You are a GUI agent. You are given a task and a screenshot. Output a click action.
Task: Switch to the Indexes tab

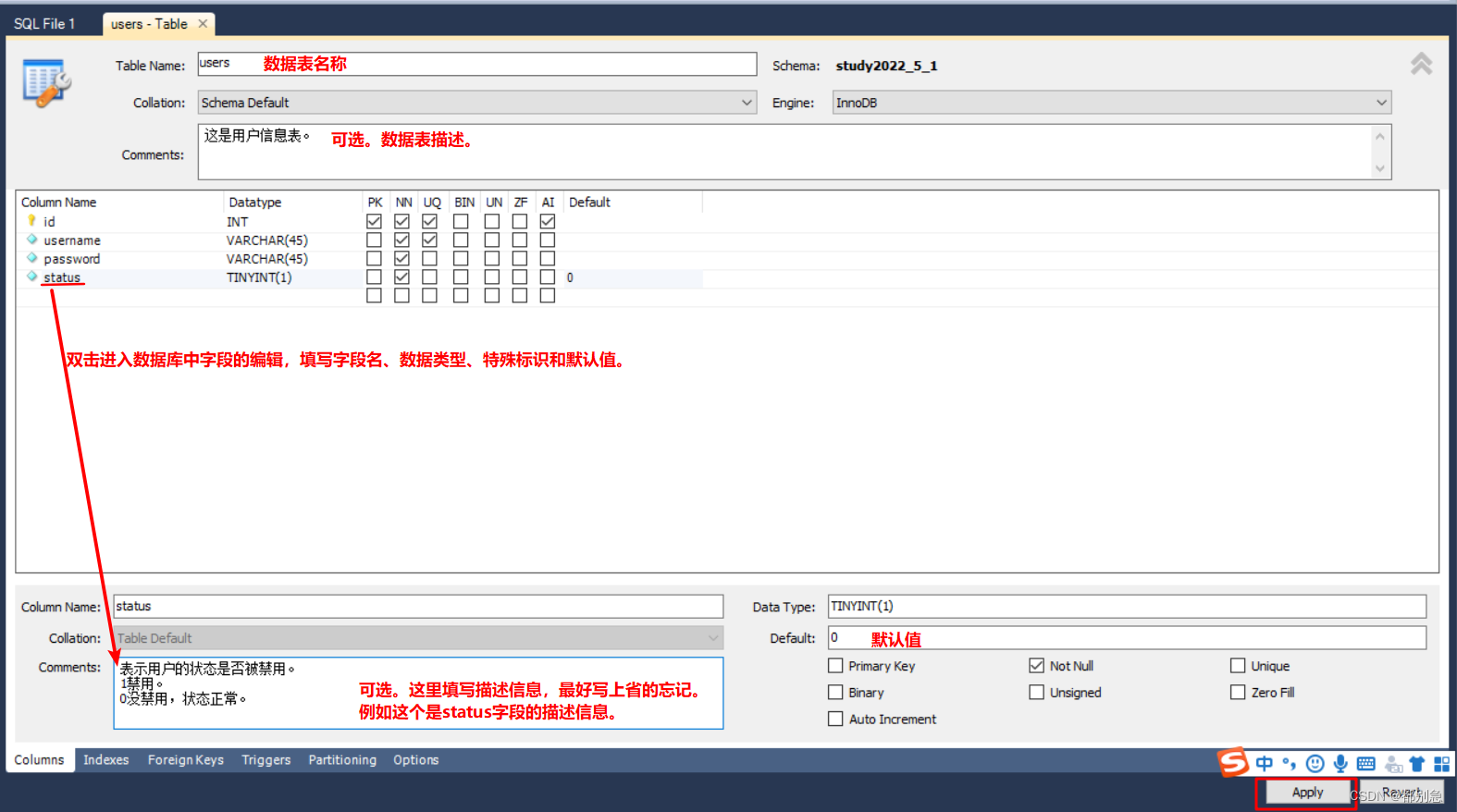coord(106,759)
